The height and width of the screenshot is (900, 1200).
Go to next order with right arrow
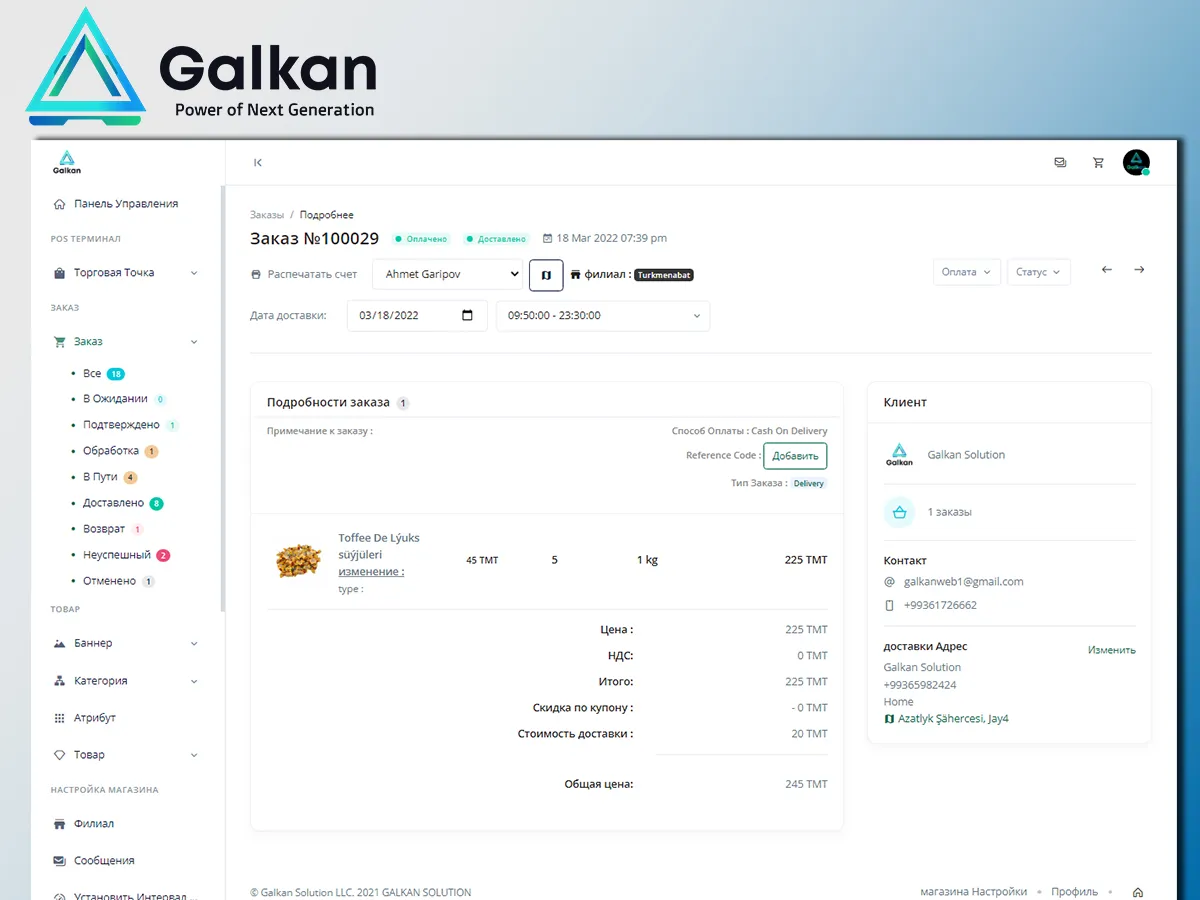click(x=1139, y=270)
